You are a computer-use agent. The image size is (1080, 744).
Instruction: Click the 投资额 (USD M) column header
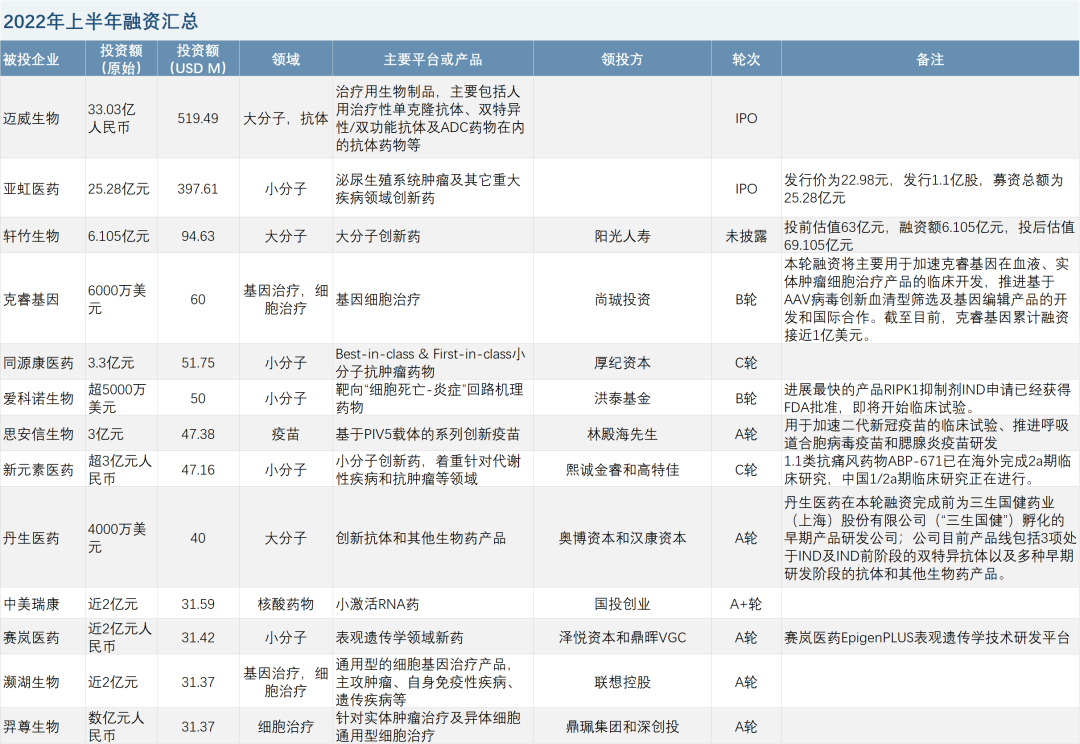[198, 60]
